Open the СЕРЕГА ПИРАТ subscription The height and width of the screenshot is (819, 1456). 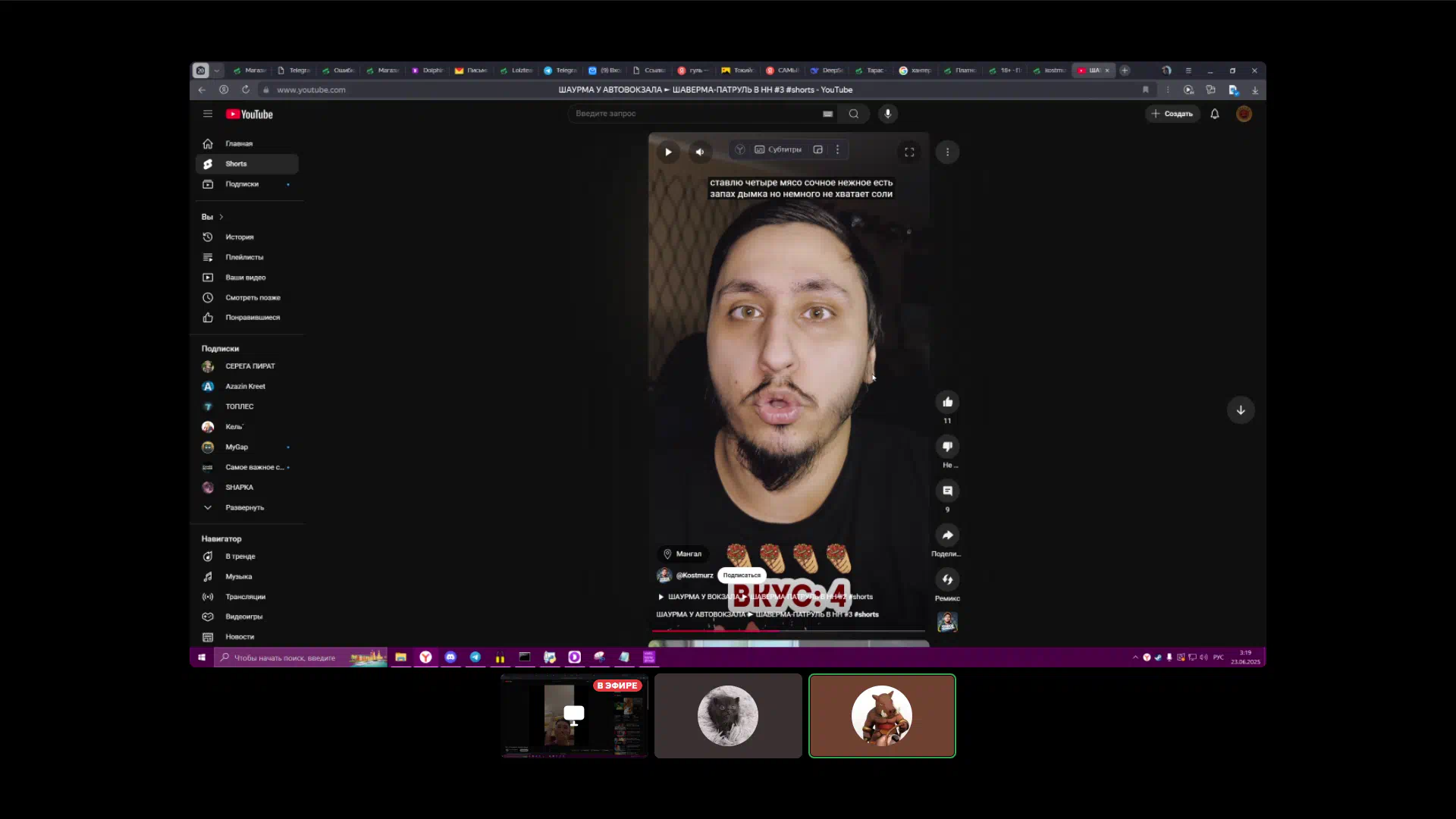point(247,366)
